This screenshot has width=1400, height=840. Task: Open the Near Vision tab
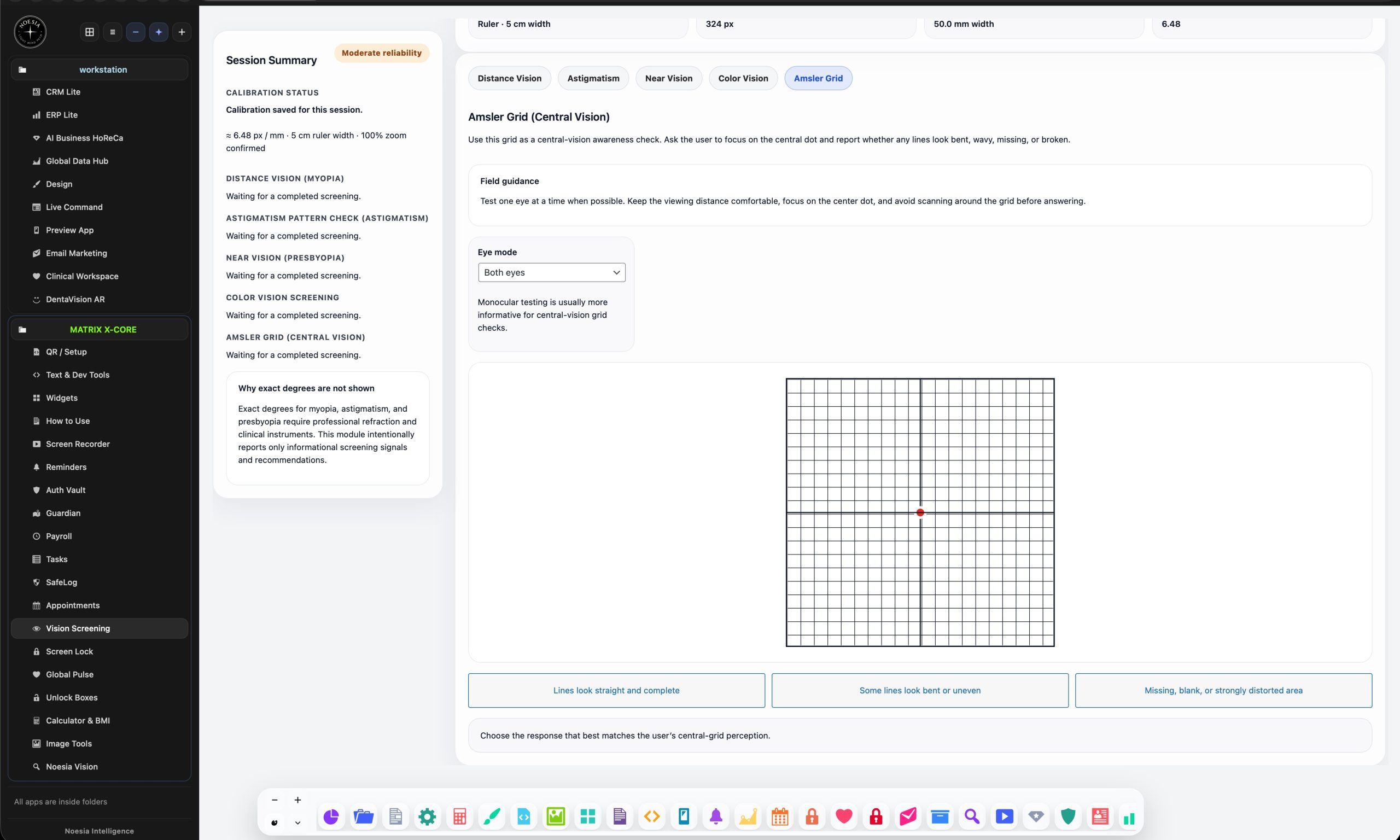click(668, 78)
